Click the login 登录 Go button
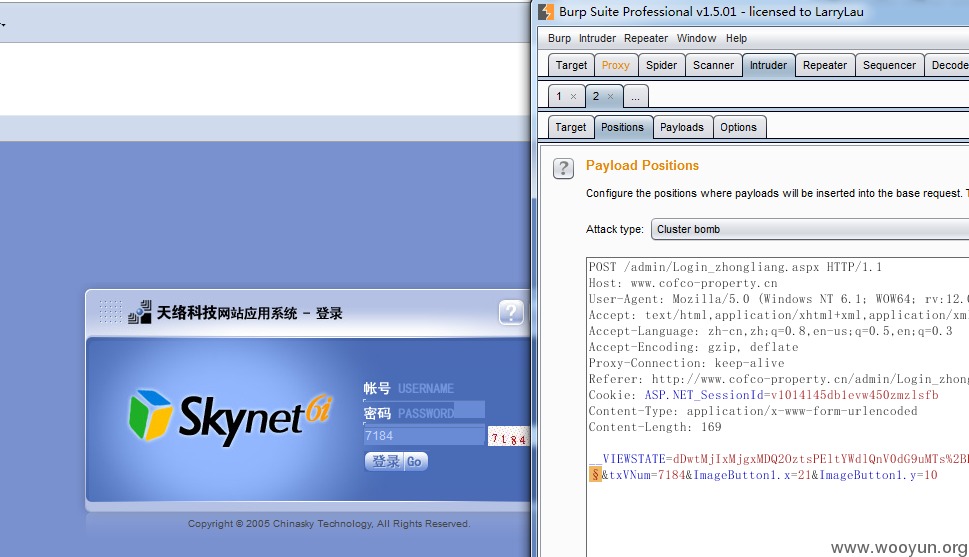The image size is (969, 557). click(396, 462)
